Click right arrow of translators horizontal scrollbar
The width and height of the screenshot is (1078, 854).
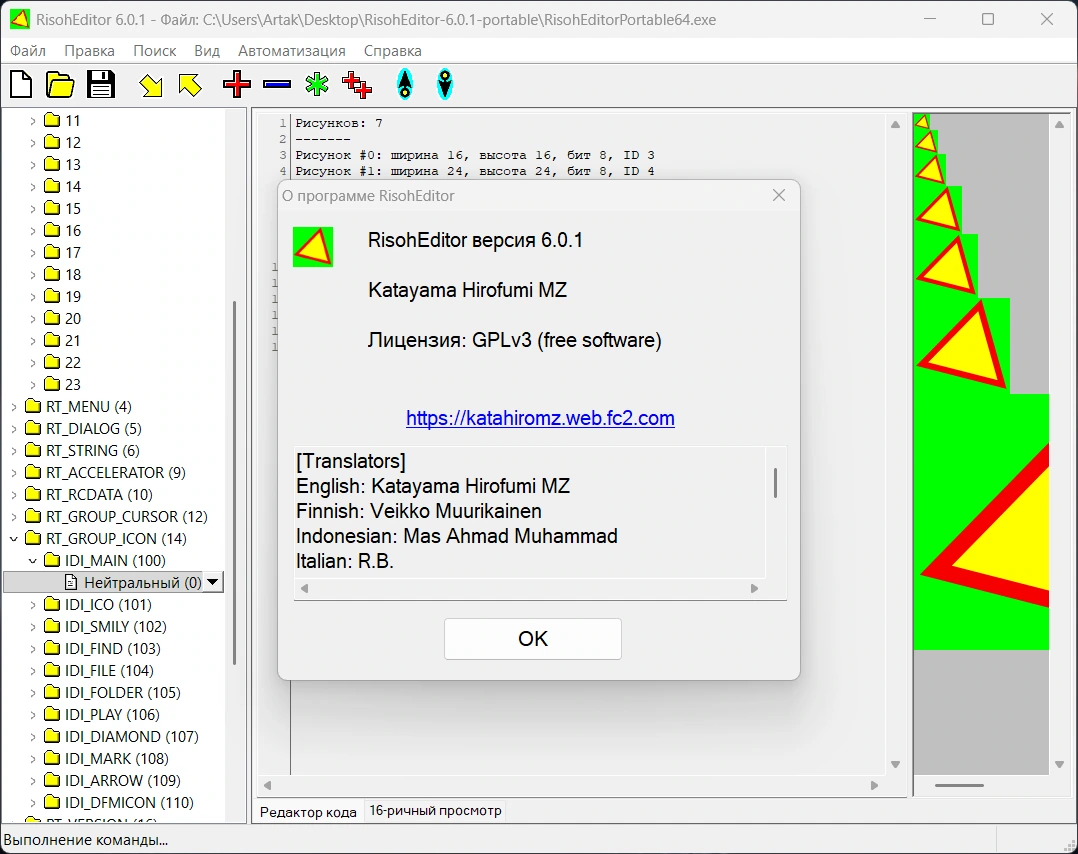coord(754,589)
